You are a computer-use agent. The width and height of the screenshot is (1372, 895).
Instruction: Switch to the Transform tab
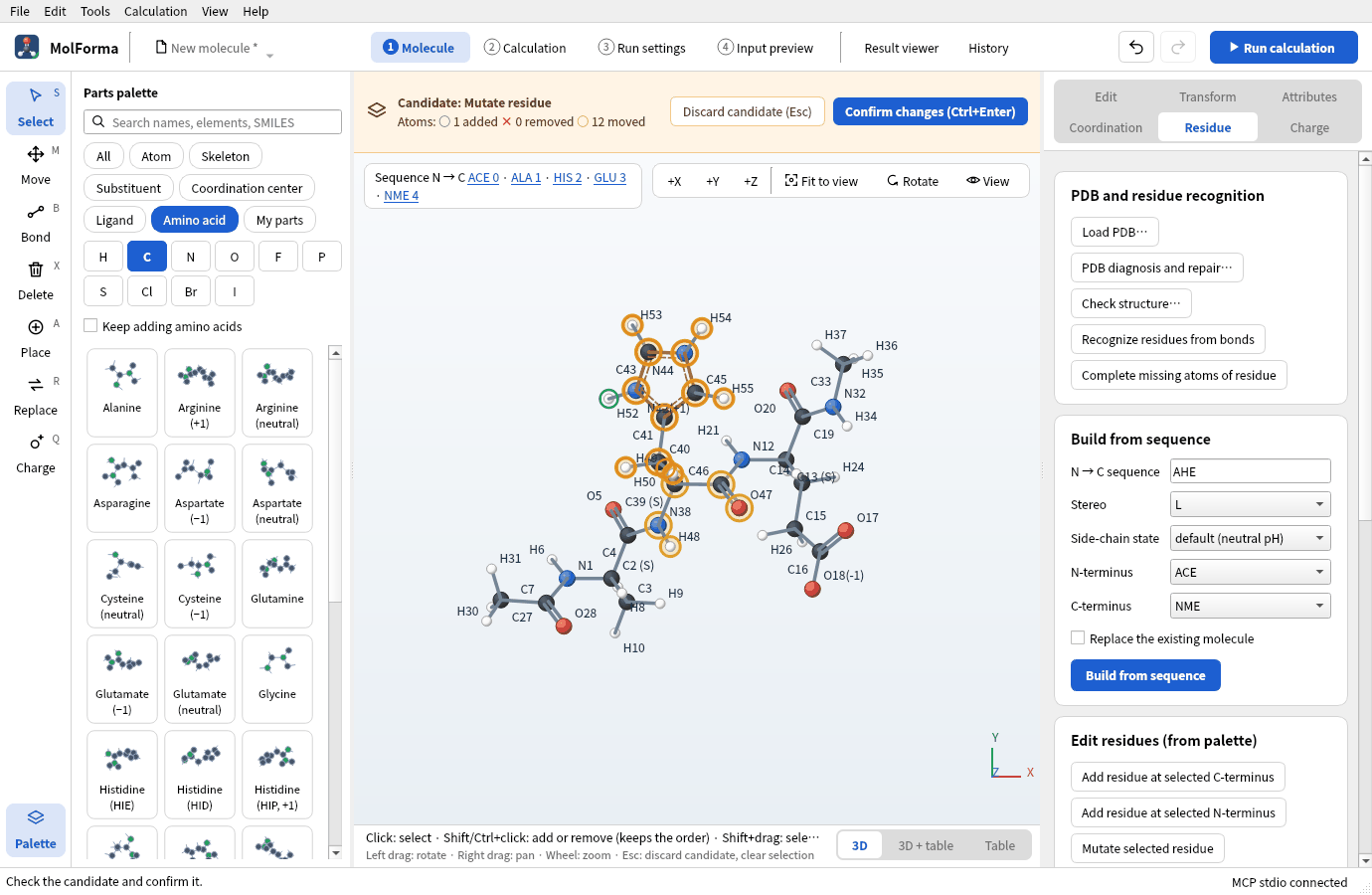click(x=1208, y=96)
